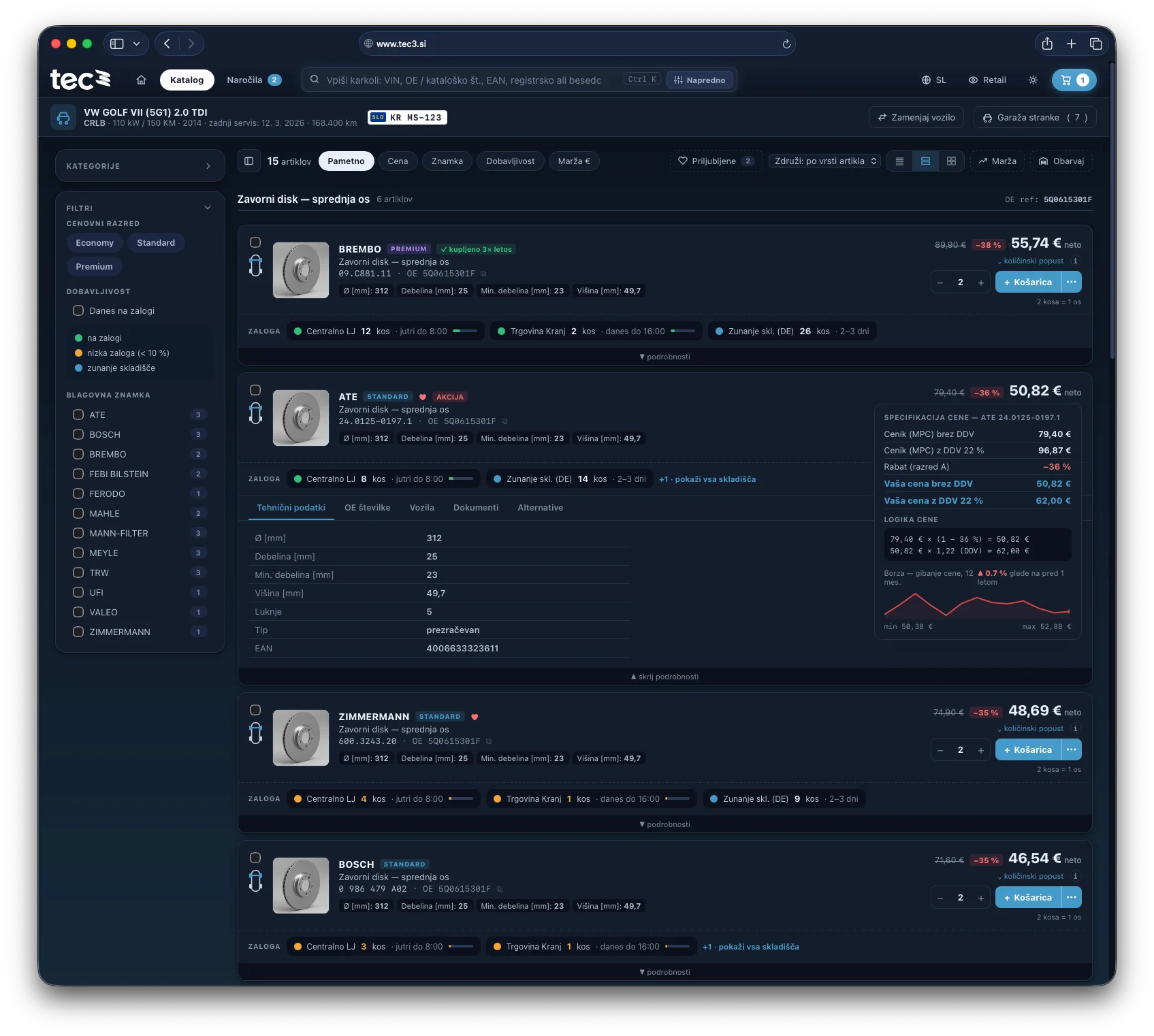1154x1036 pixels.
Task: Open the Združi: po vrsti artikla dropdown
Action: coord(825,161)
